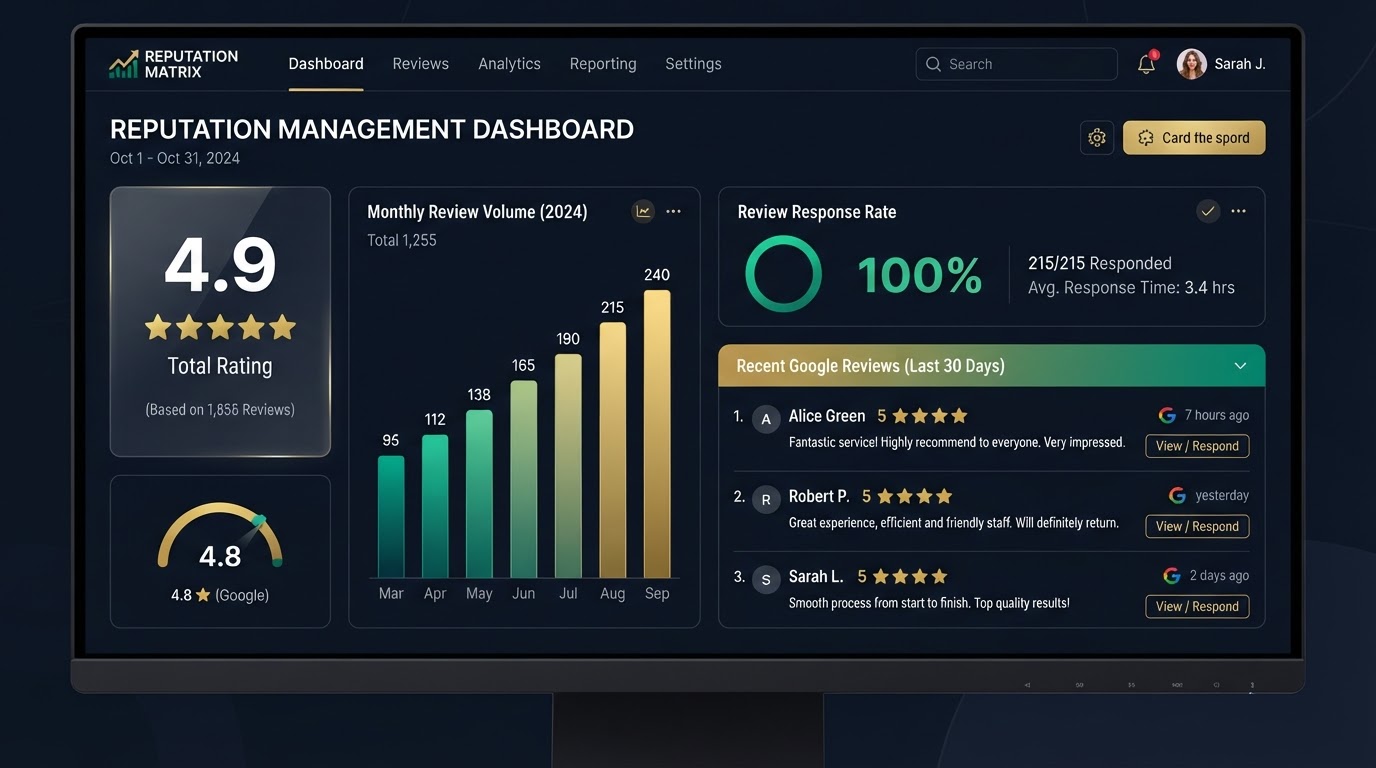This screenshot has height=768, width=1376.
Task: View / Respond to Robert P.'s review
Action: pyautogui.click(x=1197, y=526)
